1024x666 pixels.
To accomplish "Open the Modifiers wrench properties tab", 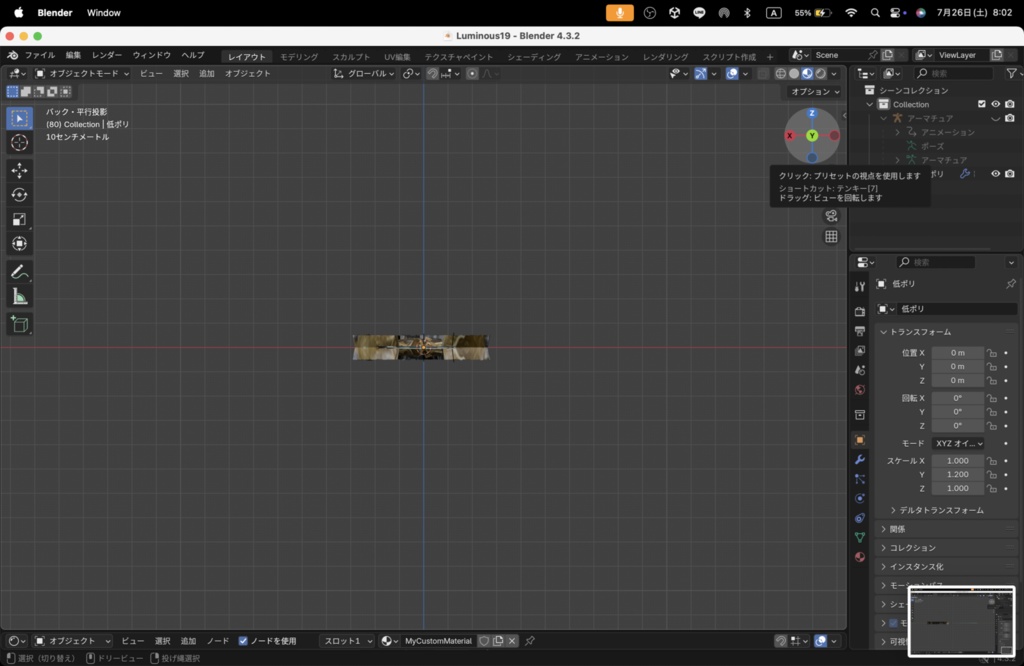I will [859, 459].
